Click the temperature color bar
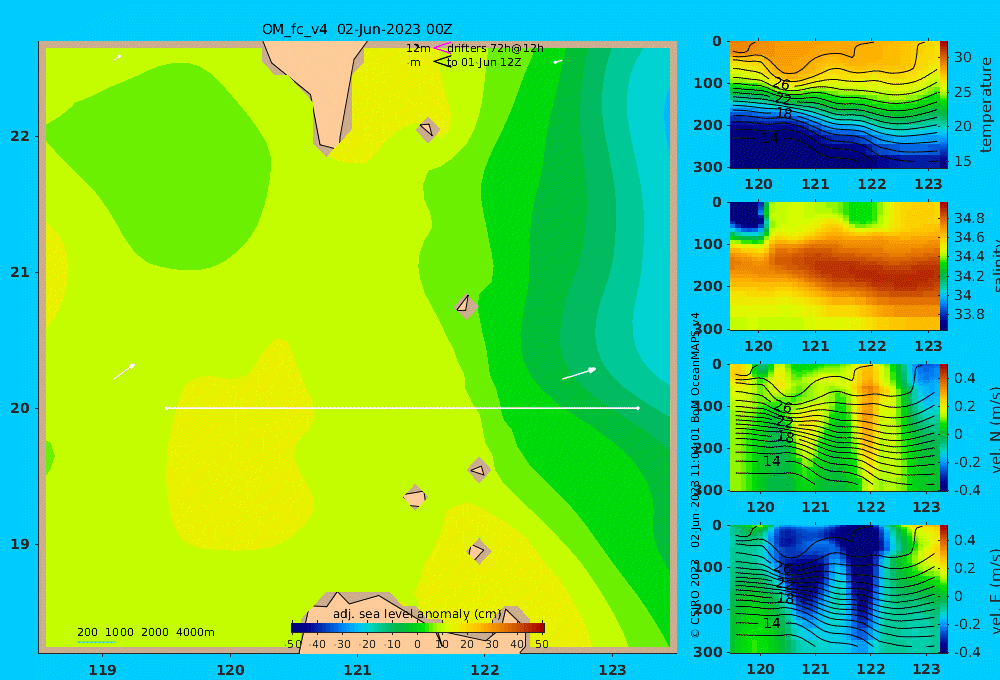Image resolution: width=1000 pixels, height=680 pixels. click(x=944, y=105)
